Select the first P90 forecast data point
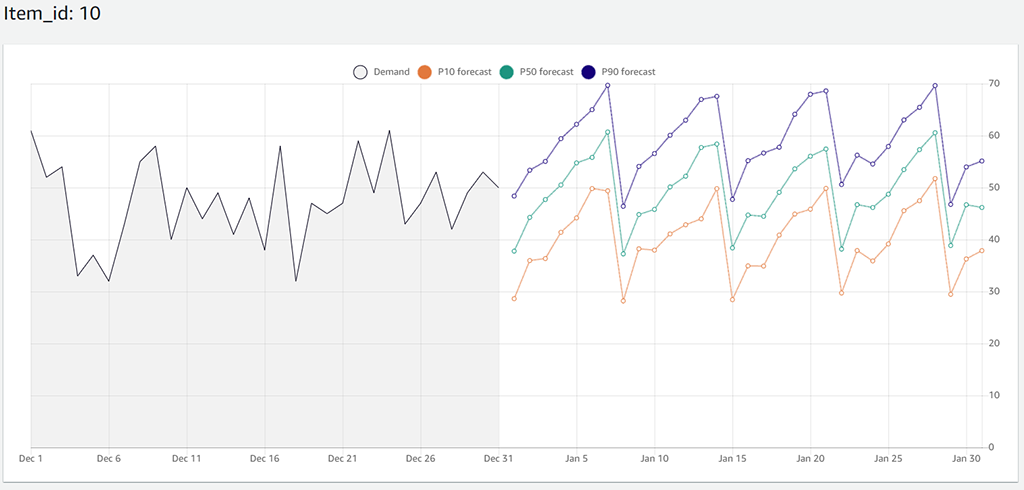Screen dimensions: 1024x490 click(x=514, y=196)
